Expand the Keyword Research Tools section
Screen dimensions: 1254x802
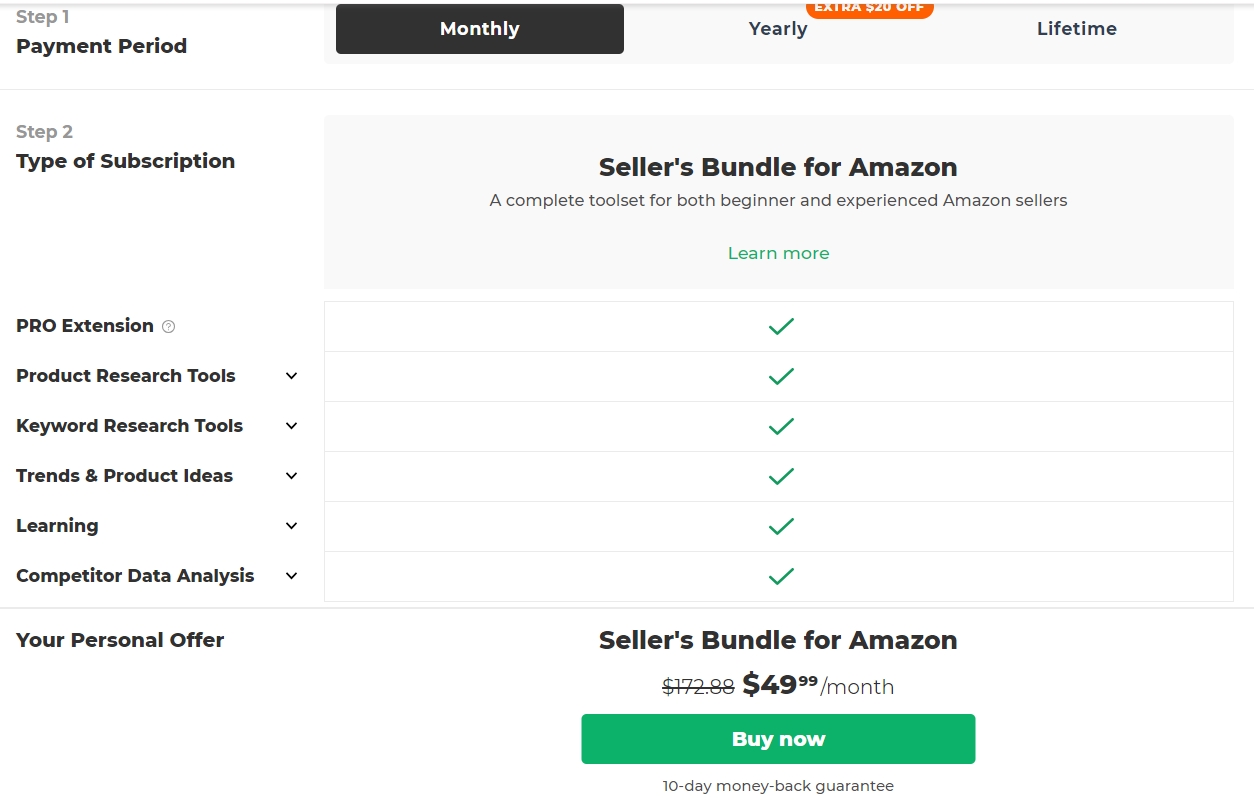[291, 426]
